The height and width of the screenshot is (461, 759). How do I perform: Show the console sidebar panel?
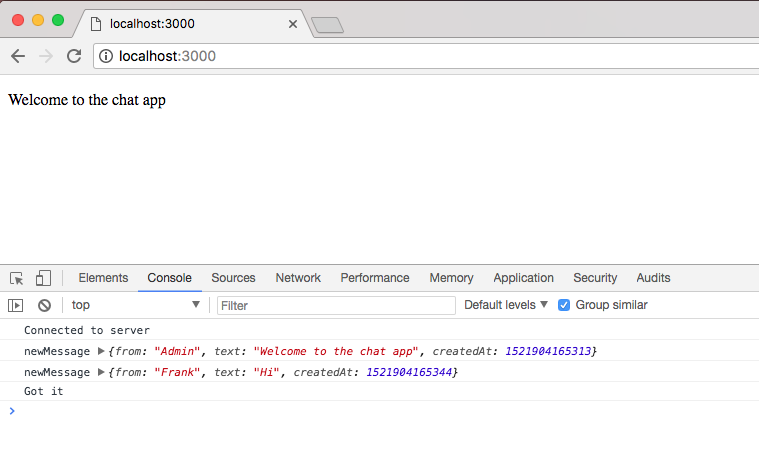(x=16, y=305)
